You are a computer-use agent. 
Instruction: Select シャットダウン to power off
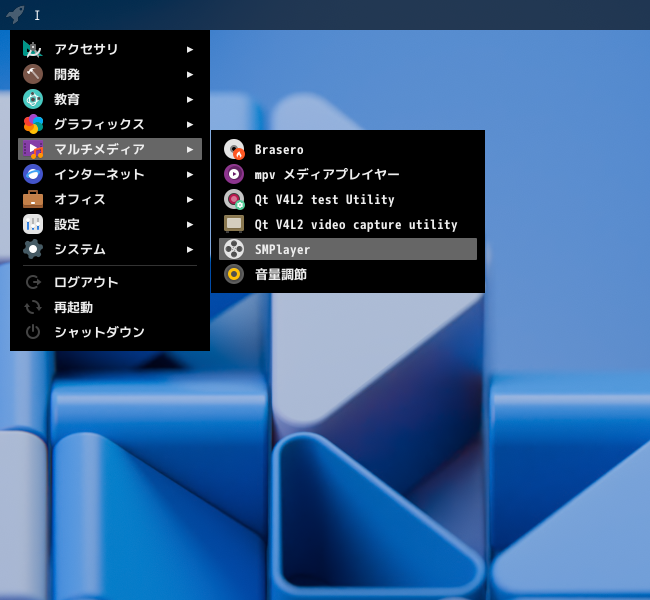click(110, 332)
